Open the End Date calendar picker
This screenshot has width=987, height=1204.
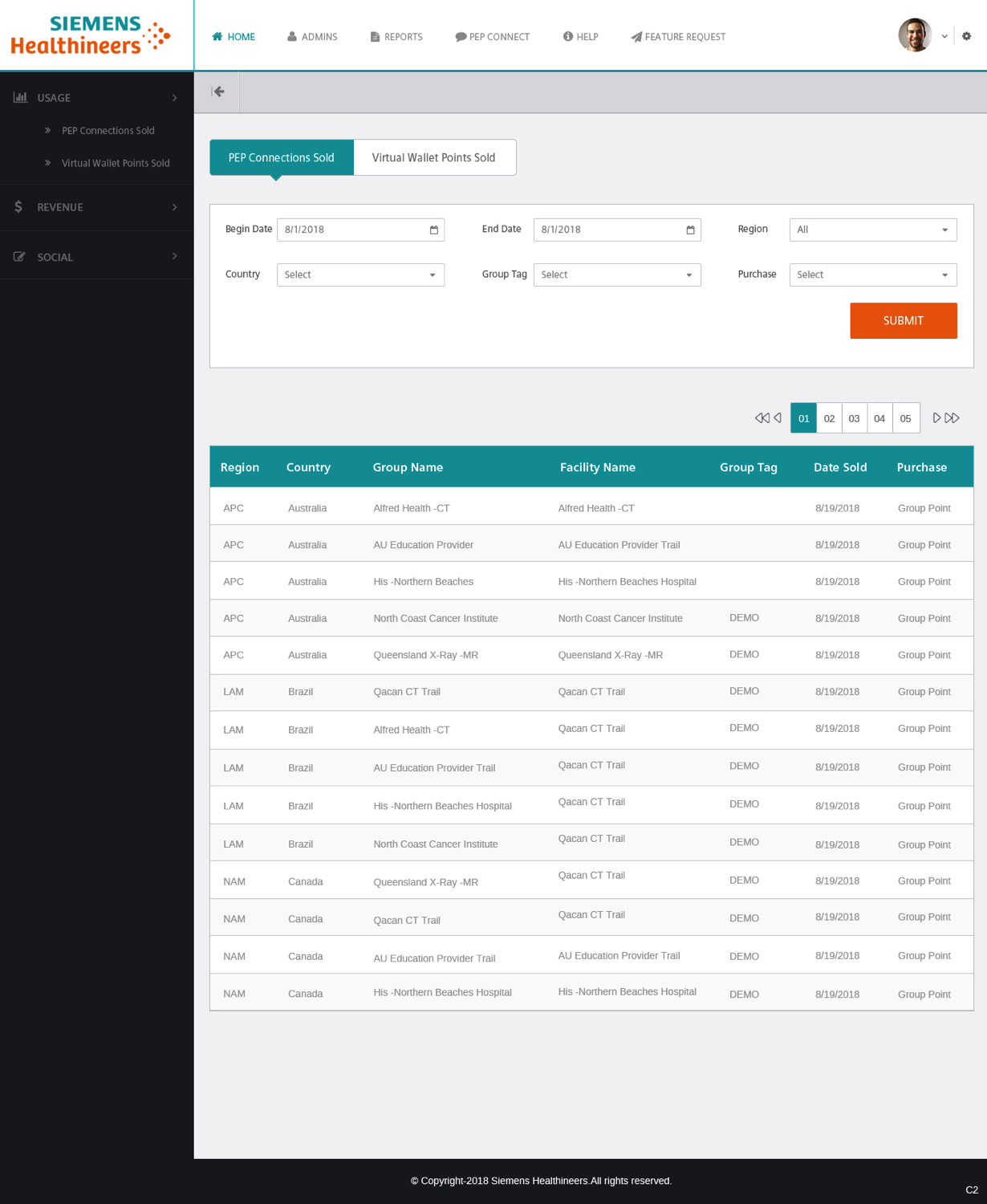690,230
